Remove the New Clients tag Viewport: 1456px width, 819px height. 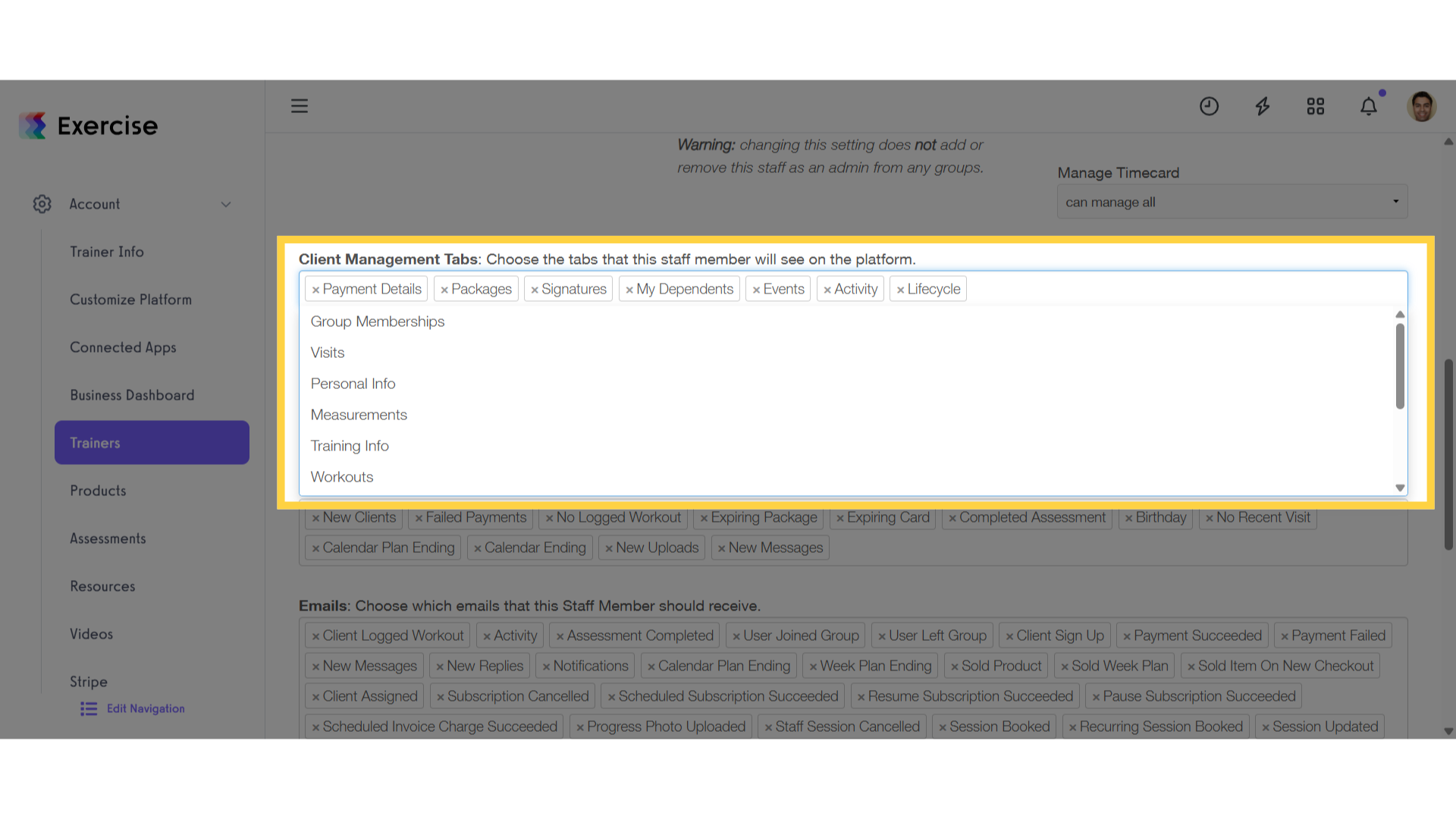[315, 518]
